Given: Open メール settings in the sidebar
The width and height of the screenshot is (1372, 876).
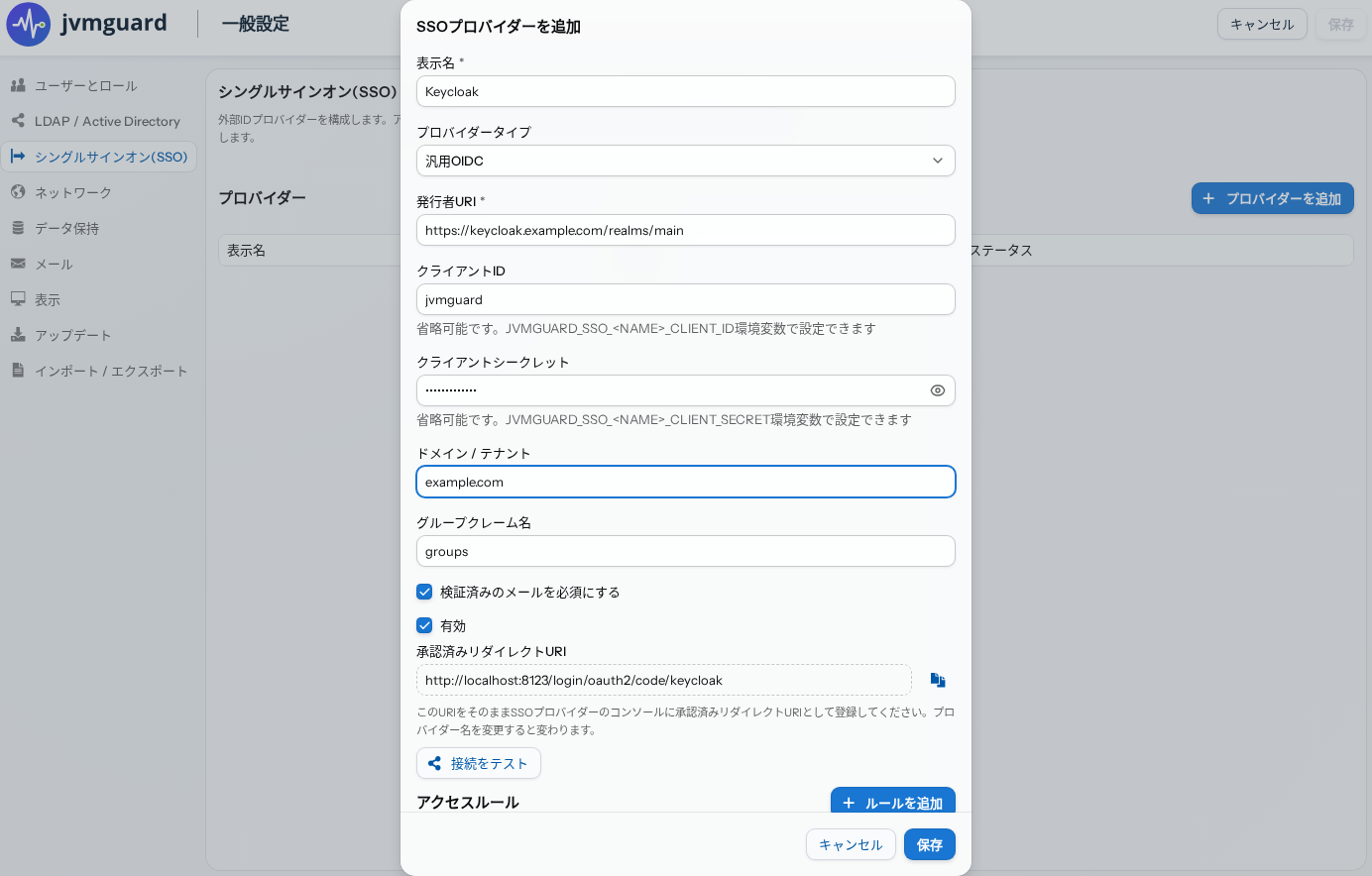Looking at the screenshot, I should coord(99,264).
